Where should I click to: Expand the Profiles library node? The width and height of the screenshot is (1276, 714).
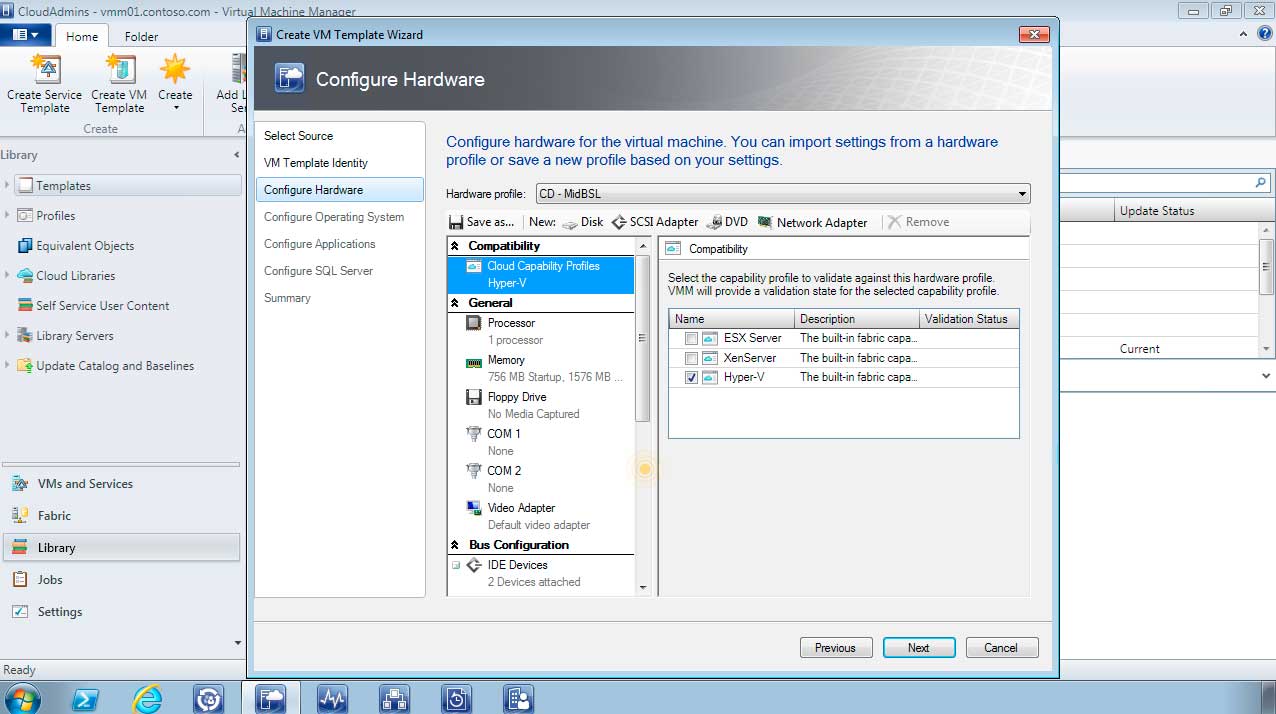click(8, 215)
